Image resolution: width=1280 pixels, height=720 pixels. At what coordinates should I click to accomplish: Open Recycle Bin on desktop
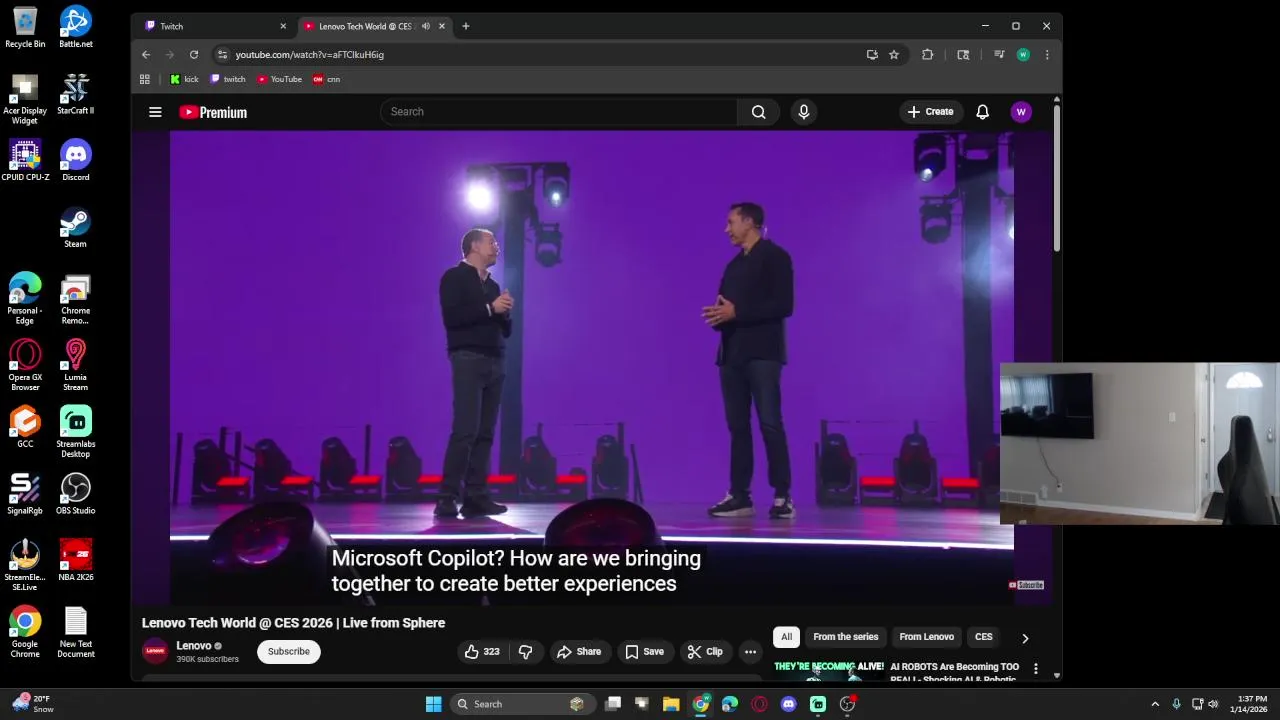click(25, 27)
